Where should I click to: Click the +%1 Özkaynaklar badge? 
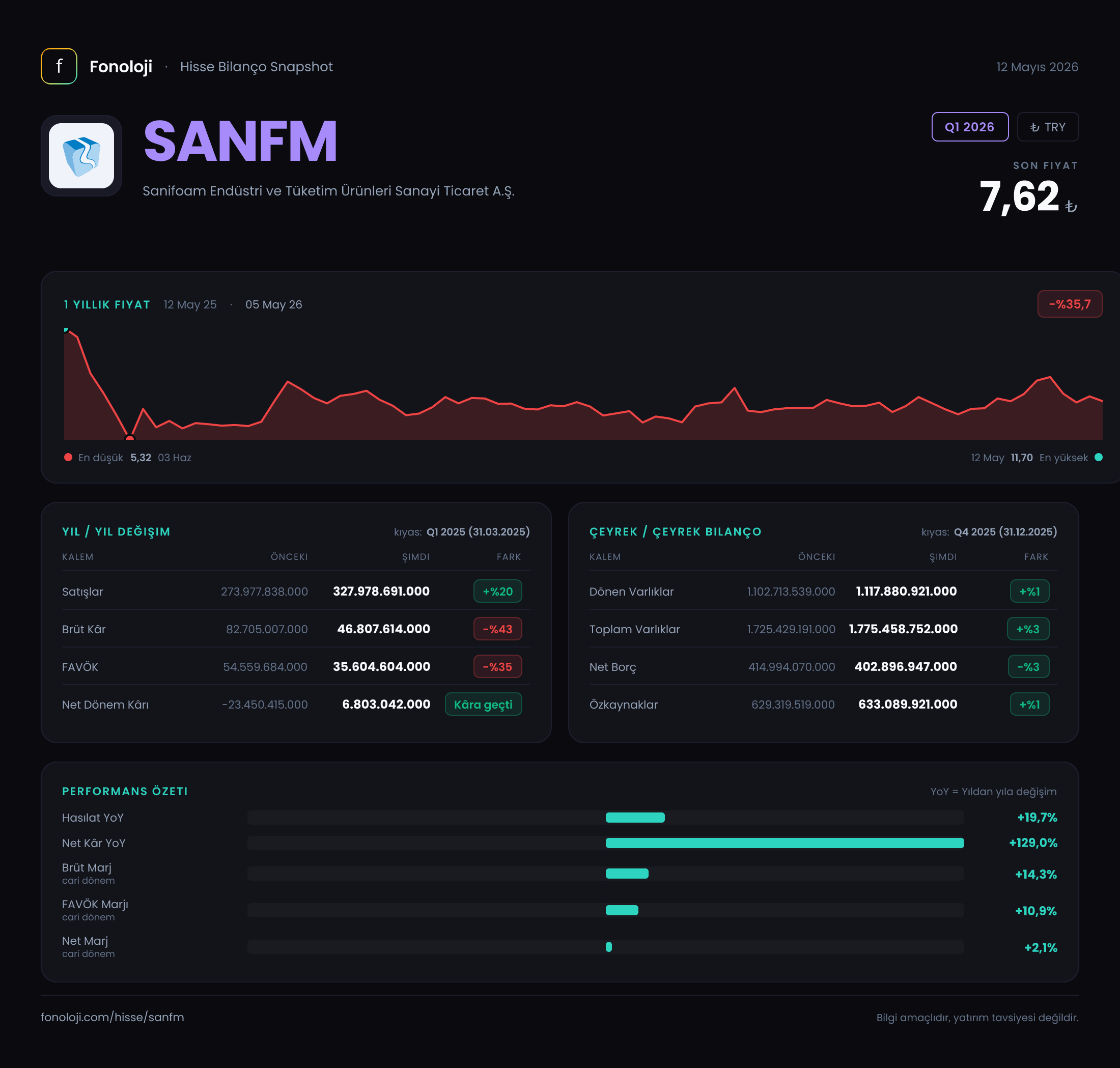pos(1029,704)
